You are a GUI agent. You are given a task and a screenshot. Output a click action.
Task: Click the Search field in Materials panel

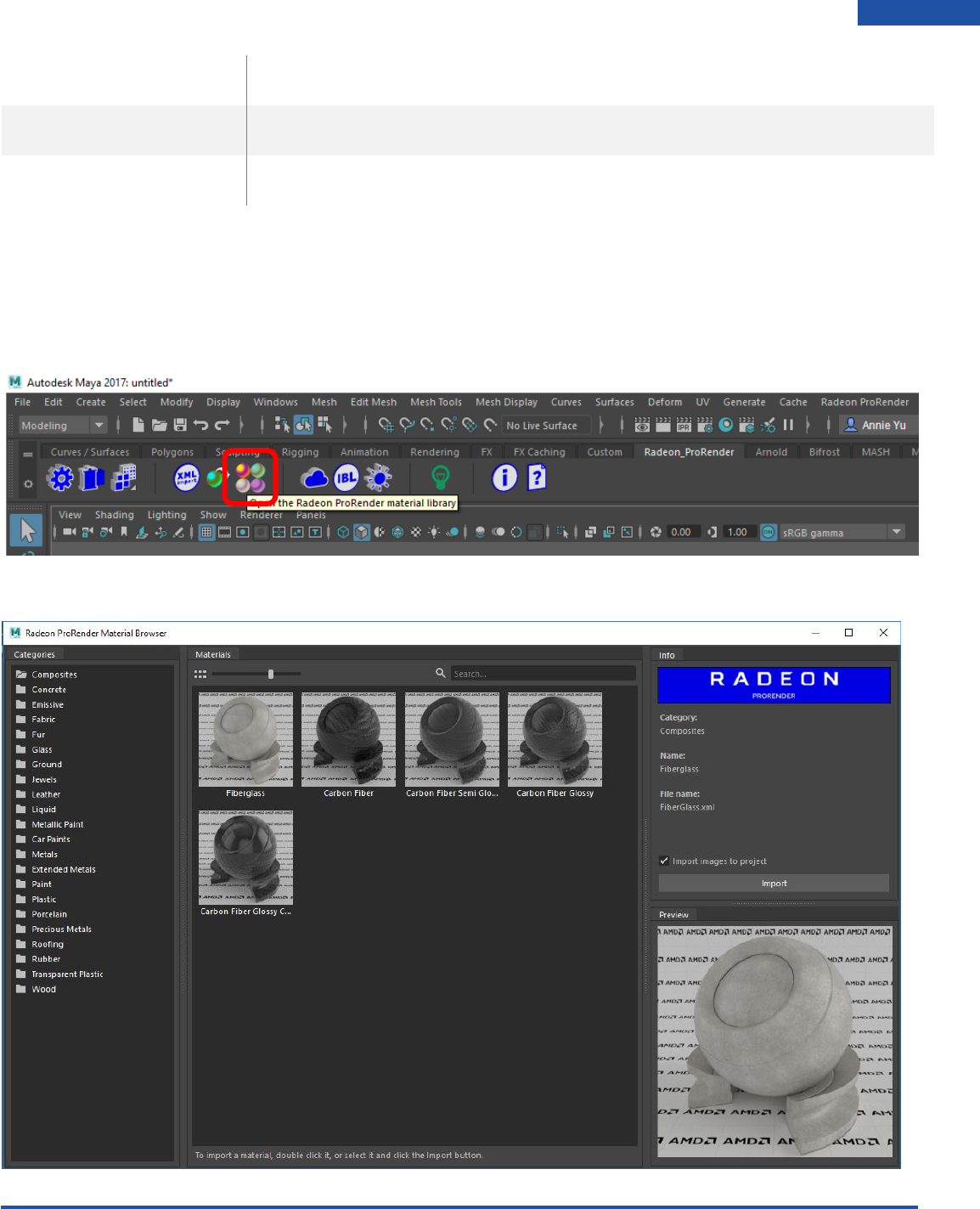click(x=543, y=673)
